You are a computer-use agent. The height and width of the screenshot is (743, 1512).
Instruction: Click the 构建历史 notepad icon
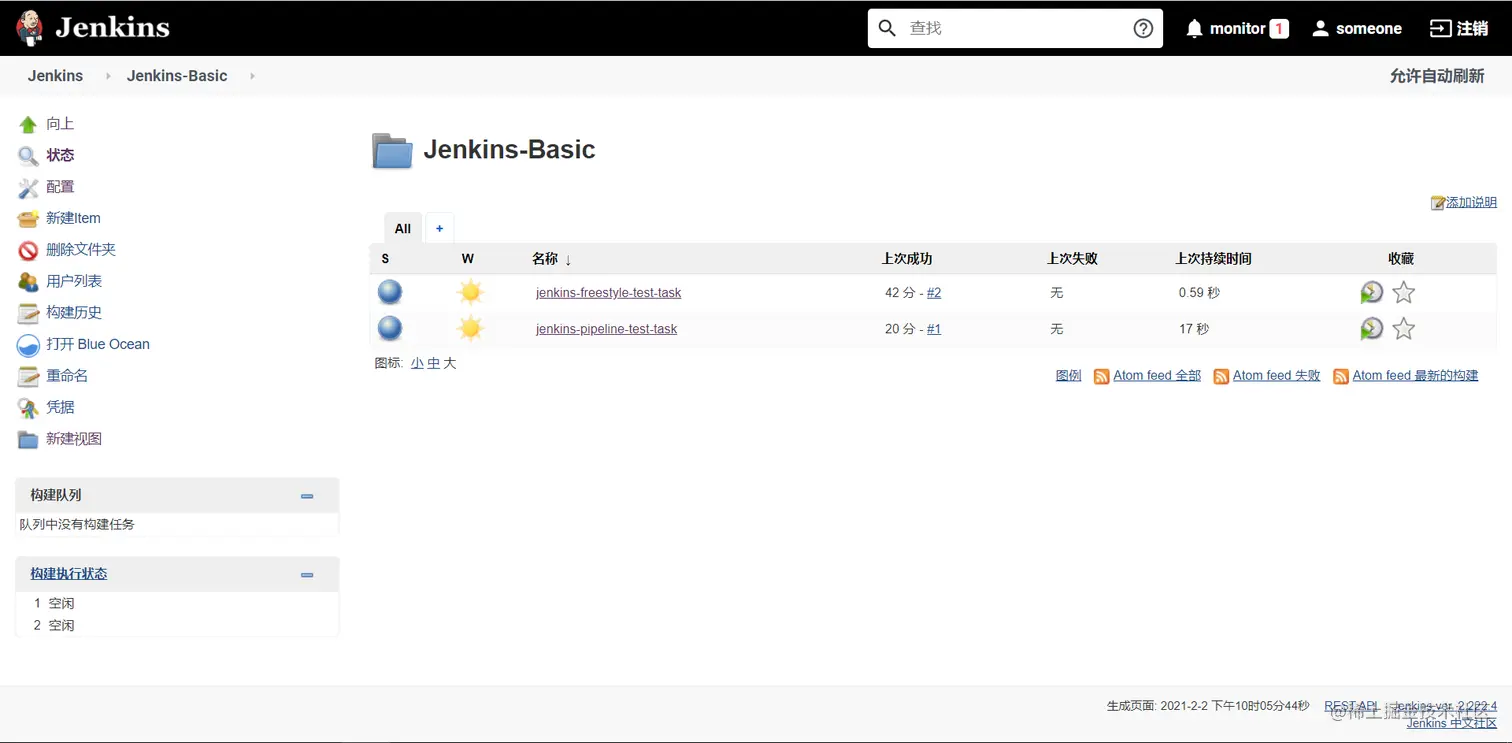tap(28, 313)
